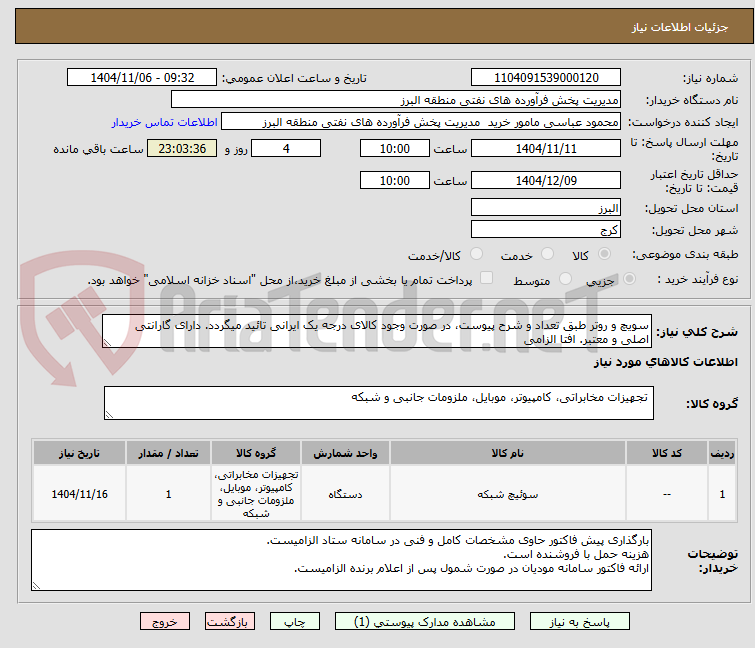Click the نوع فرآیند خرید label

coord(698,279)
